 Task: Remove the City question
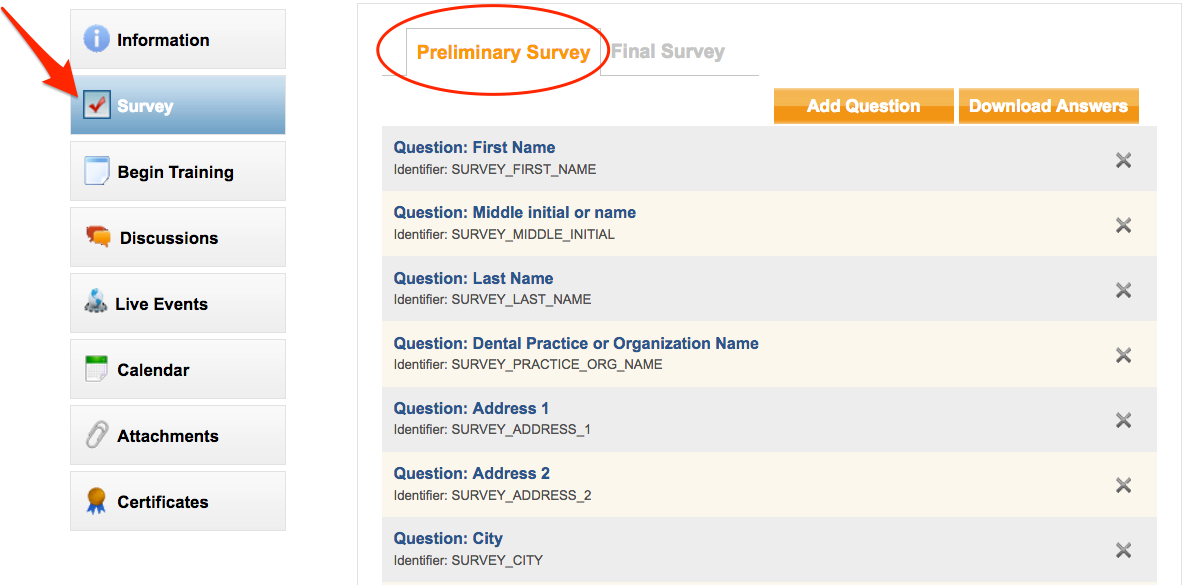[x=1123, y=550]
